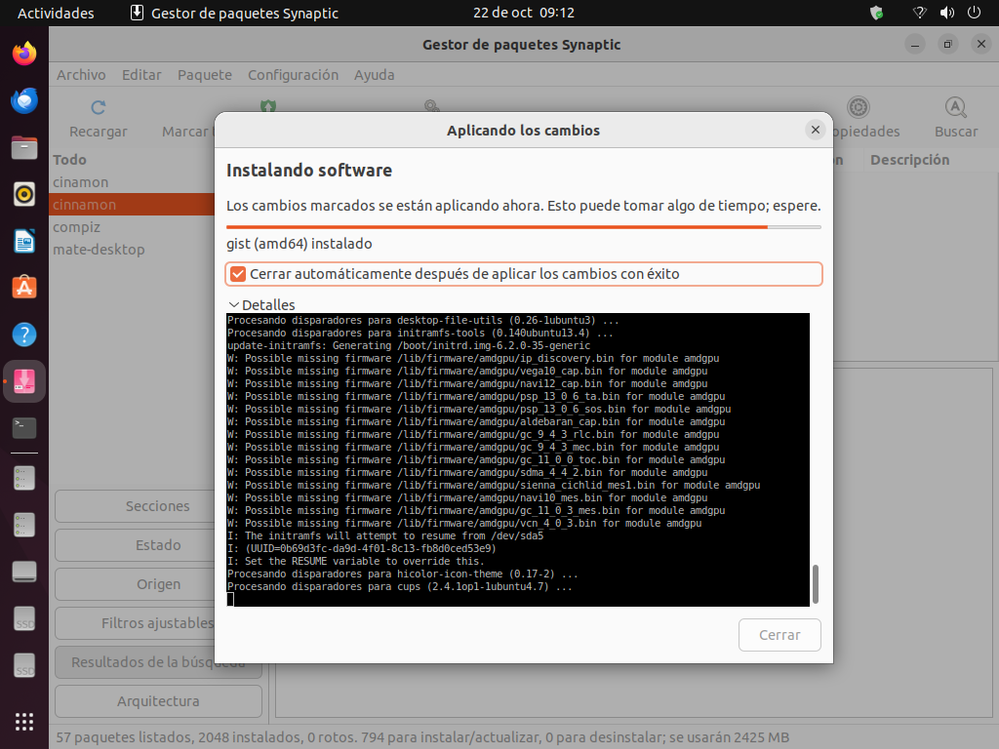The height and width of the screenshot is (749, 999).
Task: Click the Propiedades toolbar icon
Action: coord(858,107)
